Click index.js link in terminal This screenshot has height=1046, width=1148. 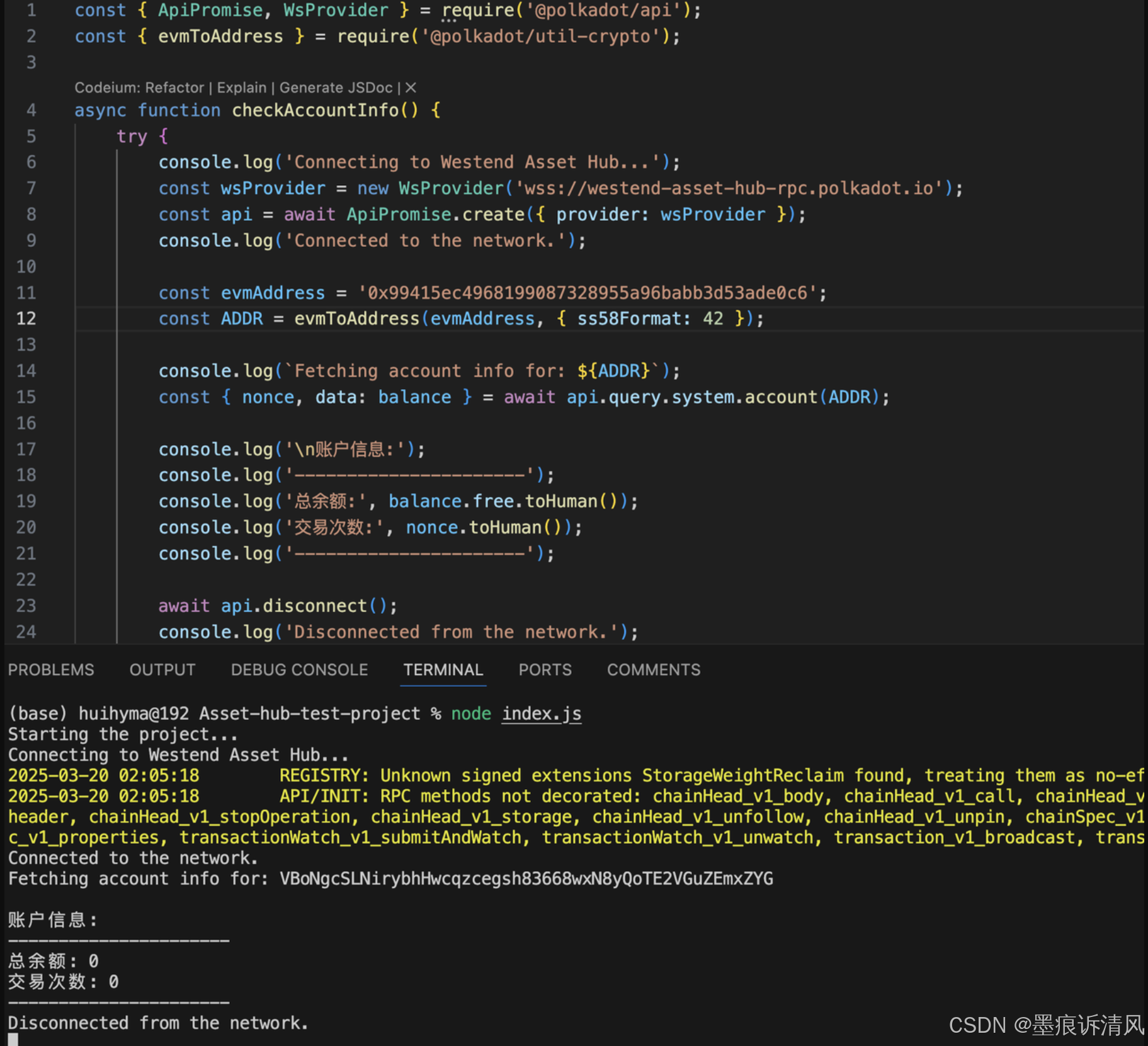pos(542,713)
